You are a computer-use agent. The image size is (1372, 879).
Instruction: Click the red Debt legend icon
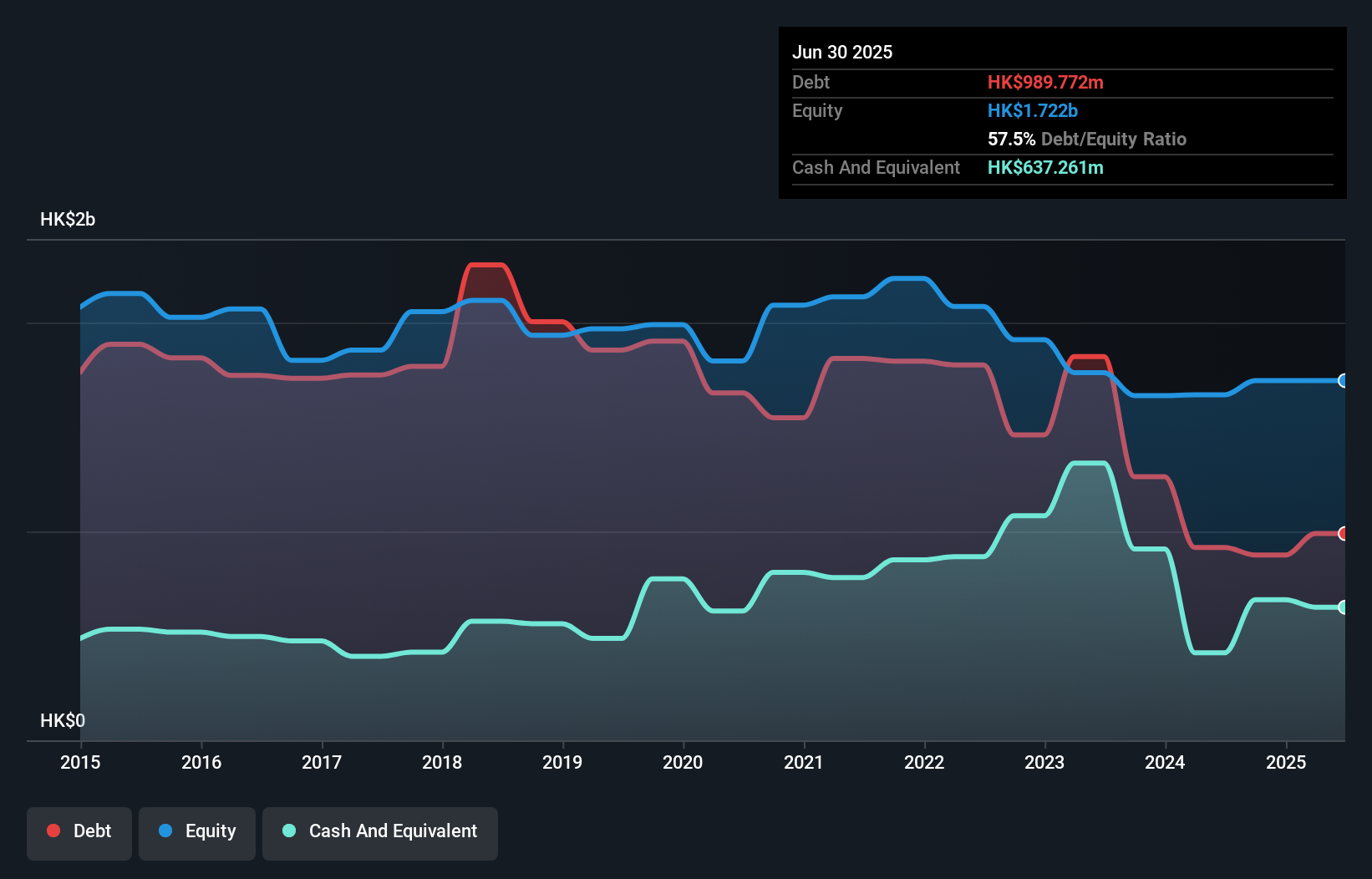pyautogui.click(x=53, y=831)
